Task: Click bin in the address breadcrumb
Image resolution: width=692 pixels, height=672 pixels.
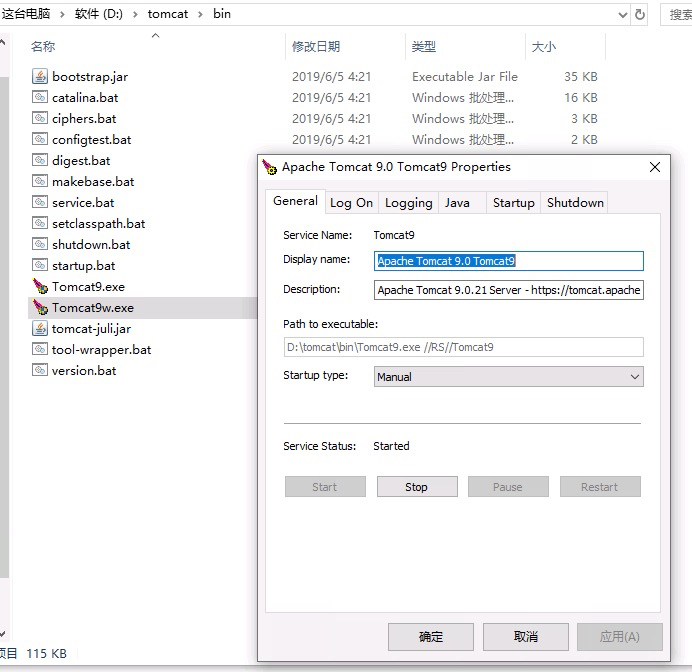Action: (222, 14)
